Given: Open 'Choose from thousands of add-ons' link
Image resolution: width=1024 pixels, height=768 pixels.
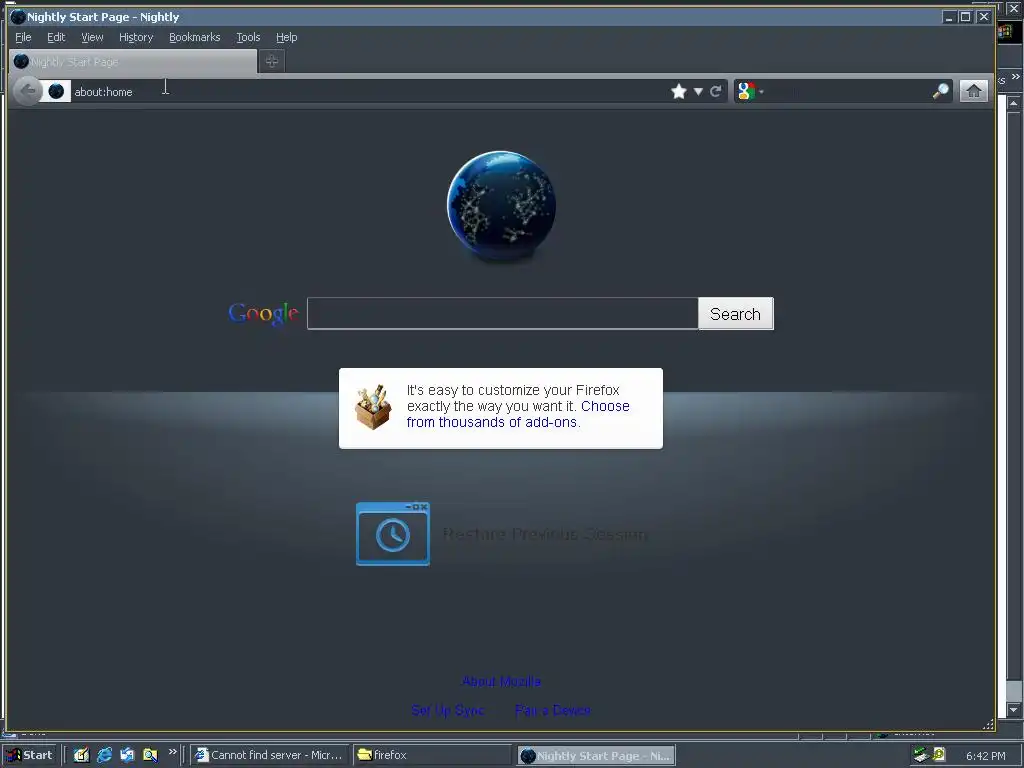Looking at the screenshot, I should (x=518, y=414).
